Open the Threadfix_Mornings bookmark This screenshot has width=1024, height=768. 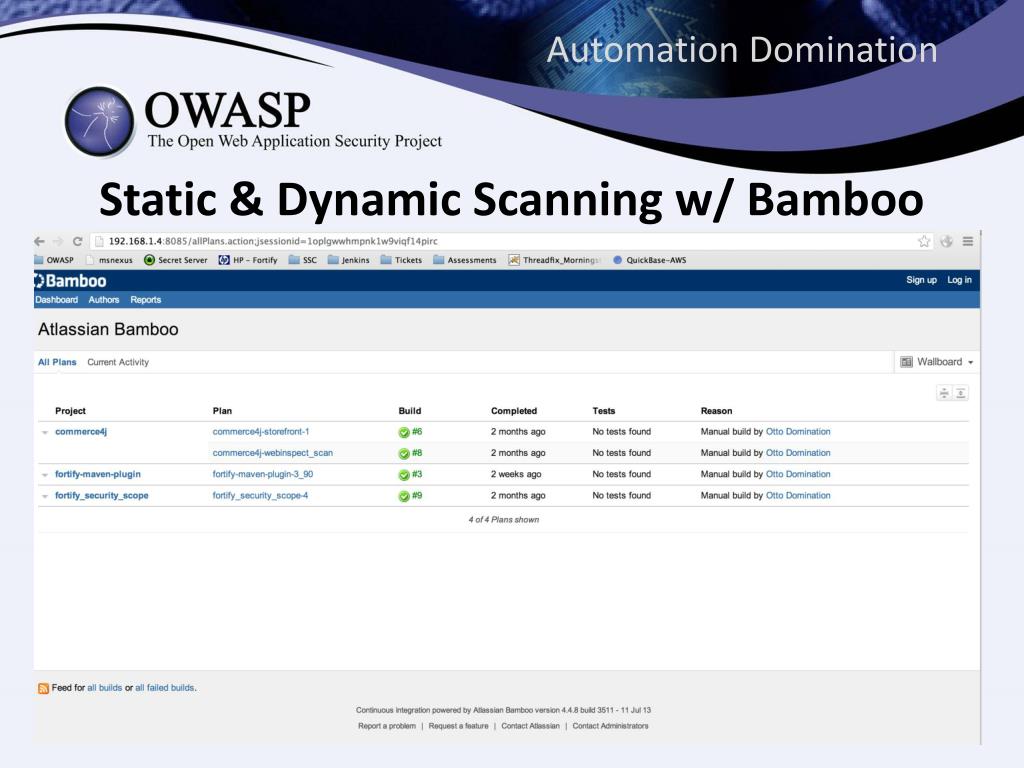554,260
